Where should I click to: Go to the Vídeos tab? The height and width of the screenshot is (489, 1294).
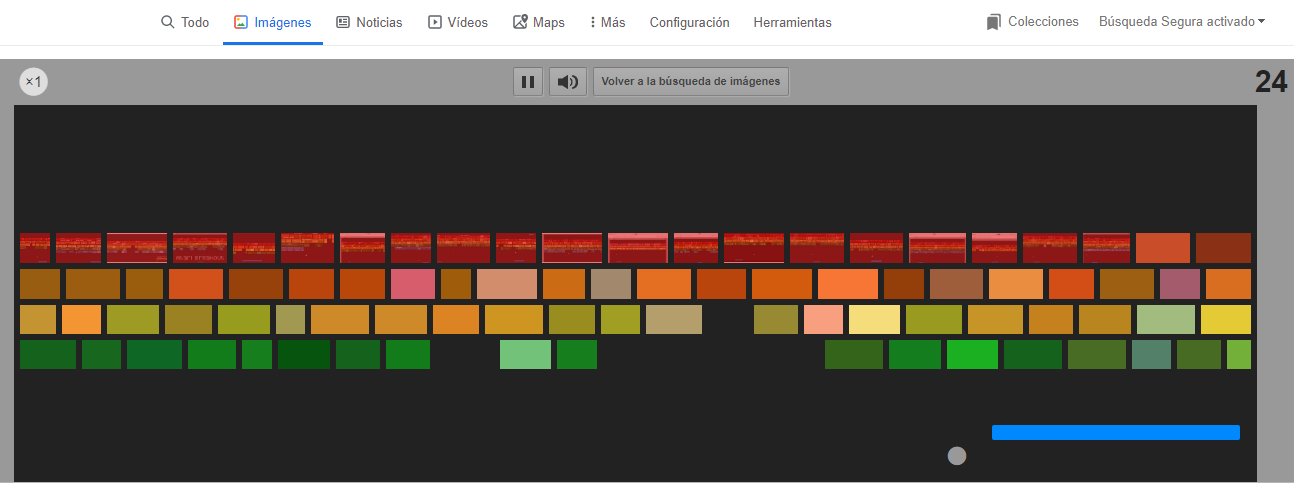458,22
